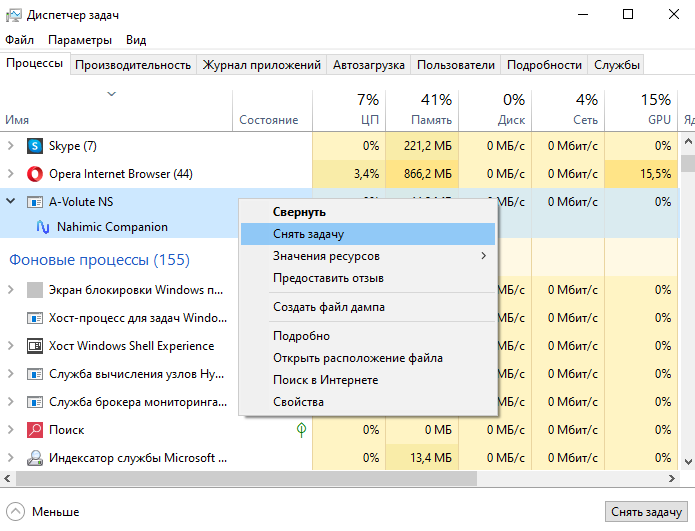Select Свернуть in the context menu
Viewport: 695px width, 531px height.
[368, 212]
